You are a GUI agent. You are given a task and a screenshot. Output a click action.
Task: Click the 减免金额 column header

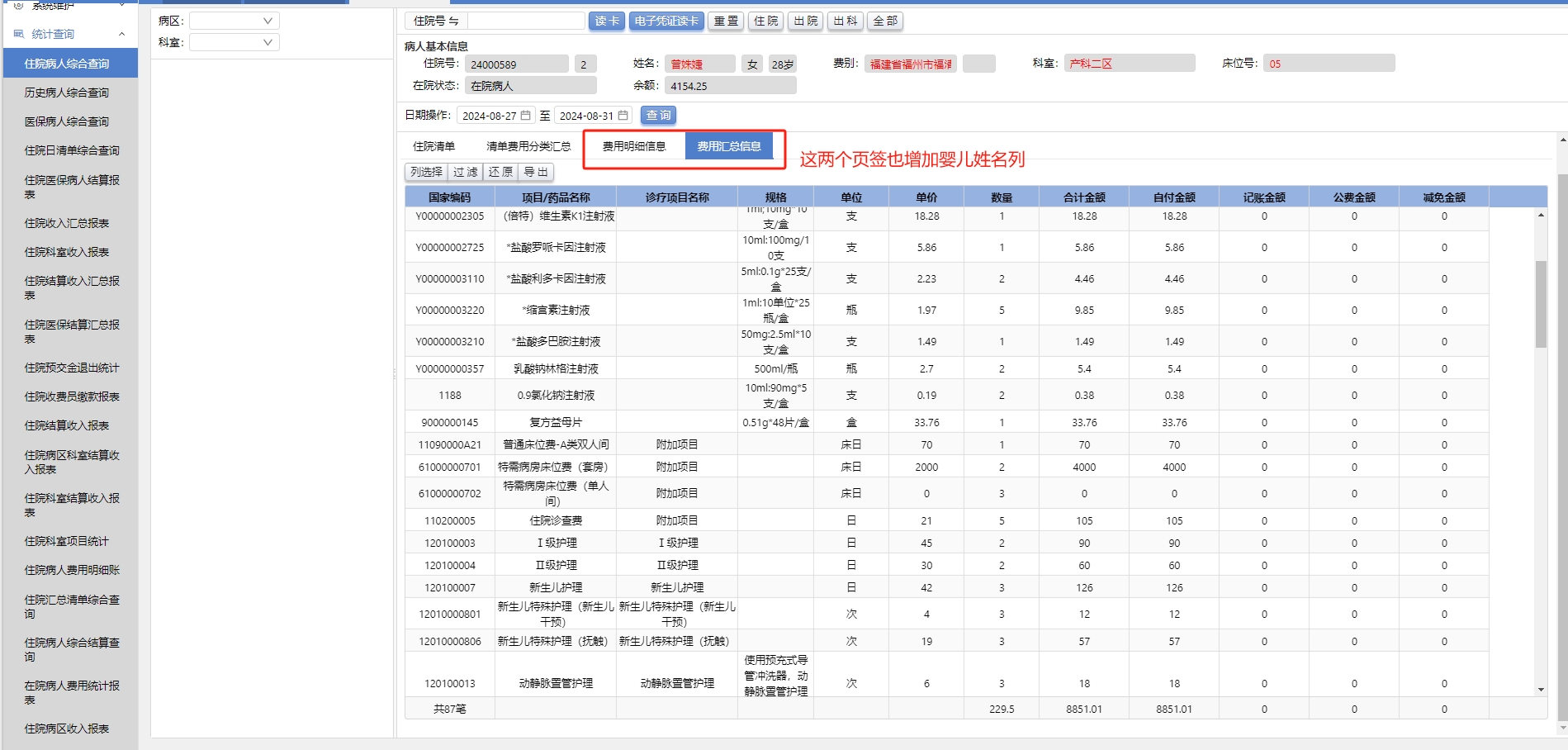pos(1444,197)
